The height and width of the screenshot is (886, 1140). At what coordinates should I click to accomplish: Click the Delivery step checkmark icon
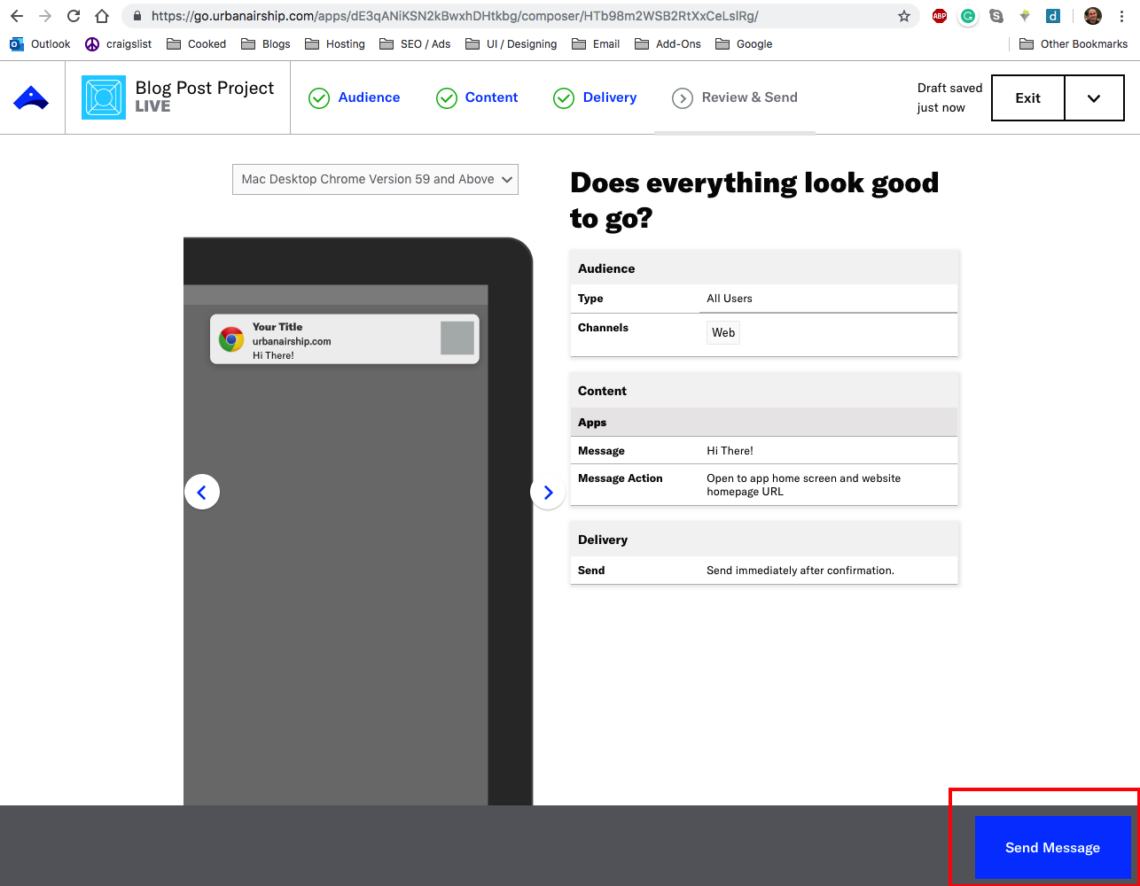click(563, 97)
